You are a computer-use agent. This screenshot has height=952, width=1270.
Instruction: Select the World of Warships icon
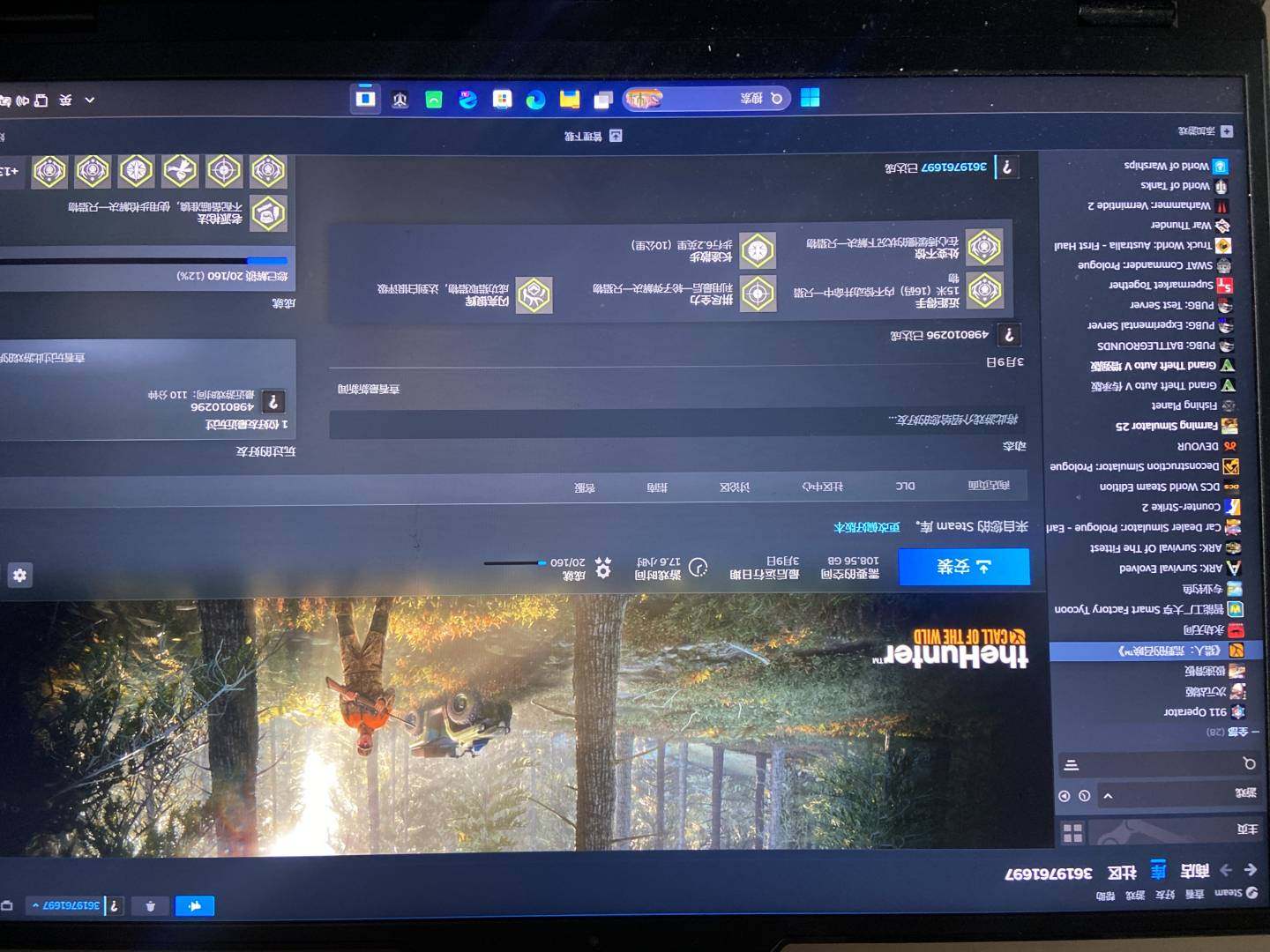click(1221, 166)
